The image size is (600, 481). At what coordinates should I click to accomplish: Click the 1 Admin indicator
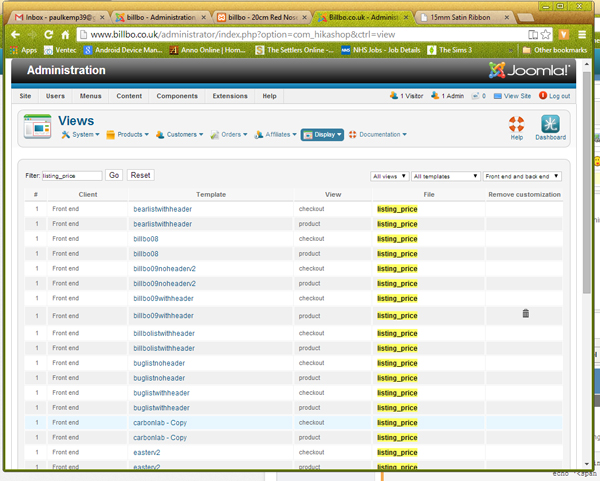pos(447,96)
